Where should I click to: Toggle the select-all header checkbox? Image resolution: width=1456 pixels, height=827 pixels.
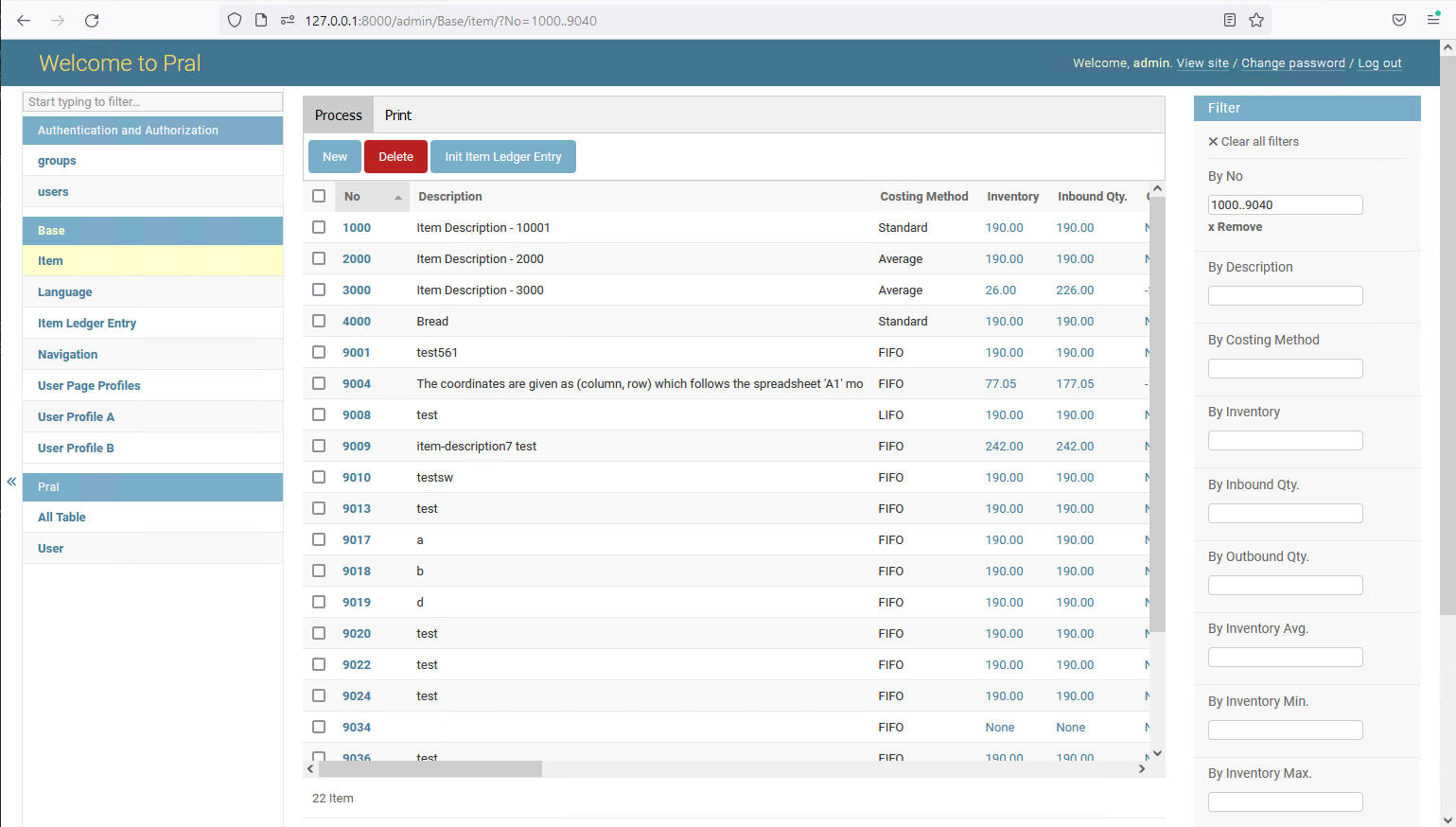(x=319, y=196)
